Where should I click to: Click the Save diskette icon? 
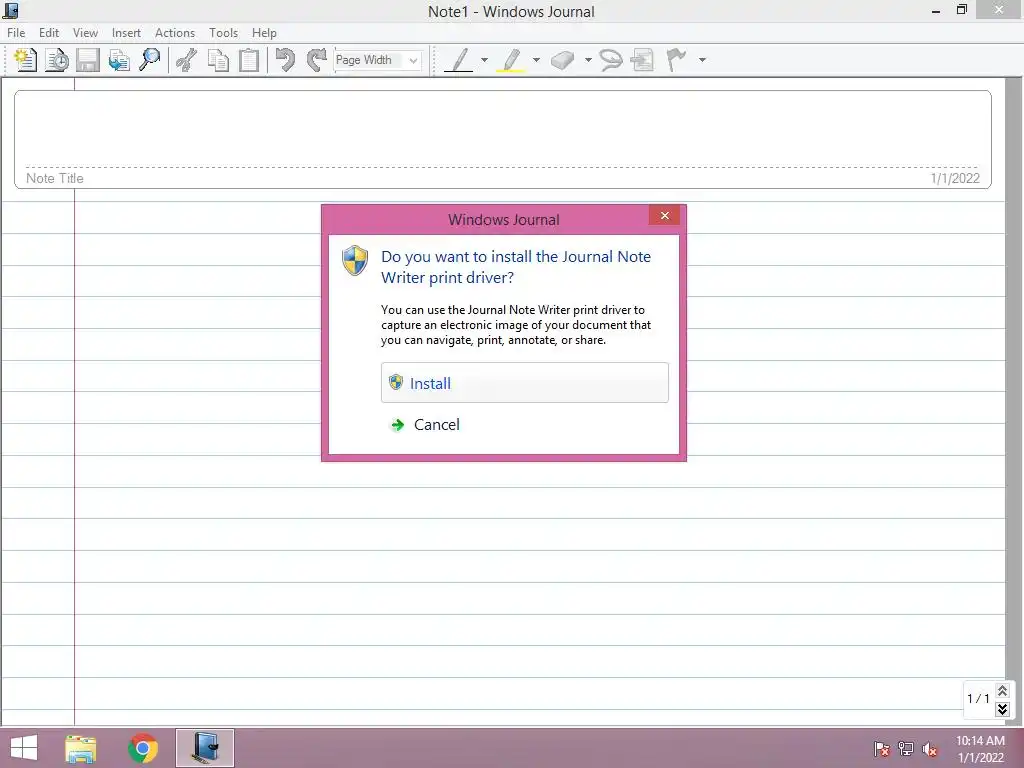pos(88,60)
